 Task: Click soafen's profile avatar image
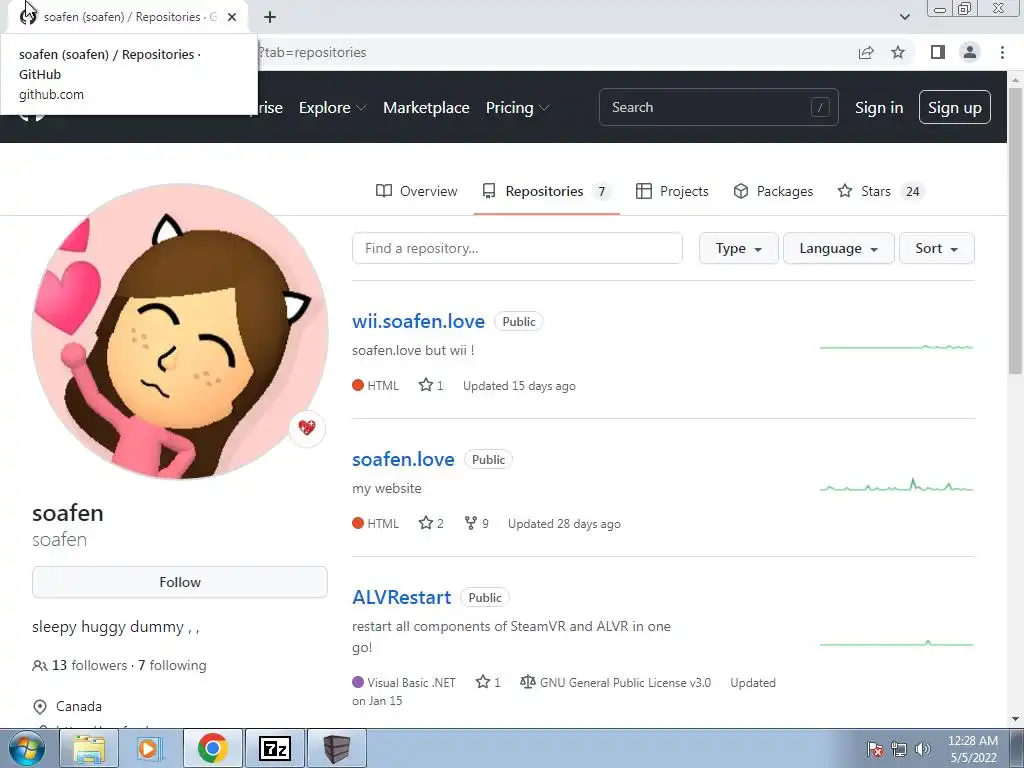tap(180, 331)
